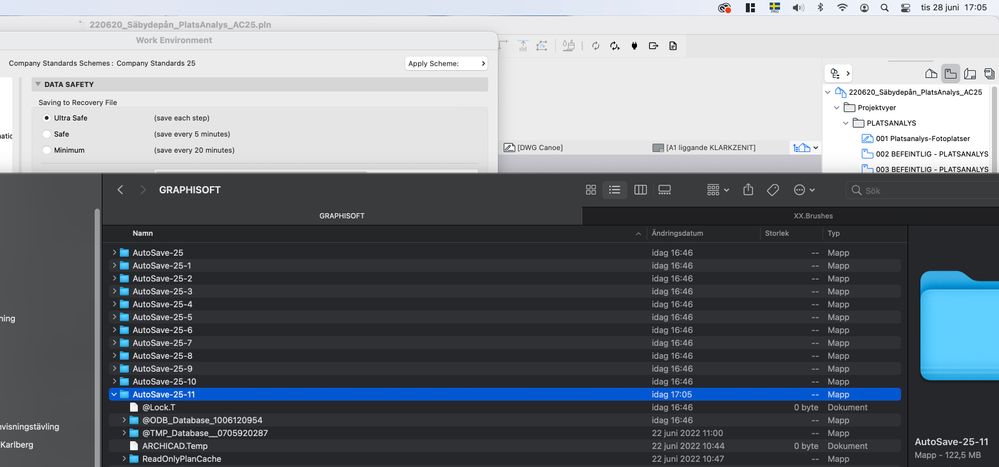Expand the ReadOnlyPlanCache folder

point(124,459)
